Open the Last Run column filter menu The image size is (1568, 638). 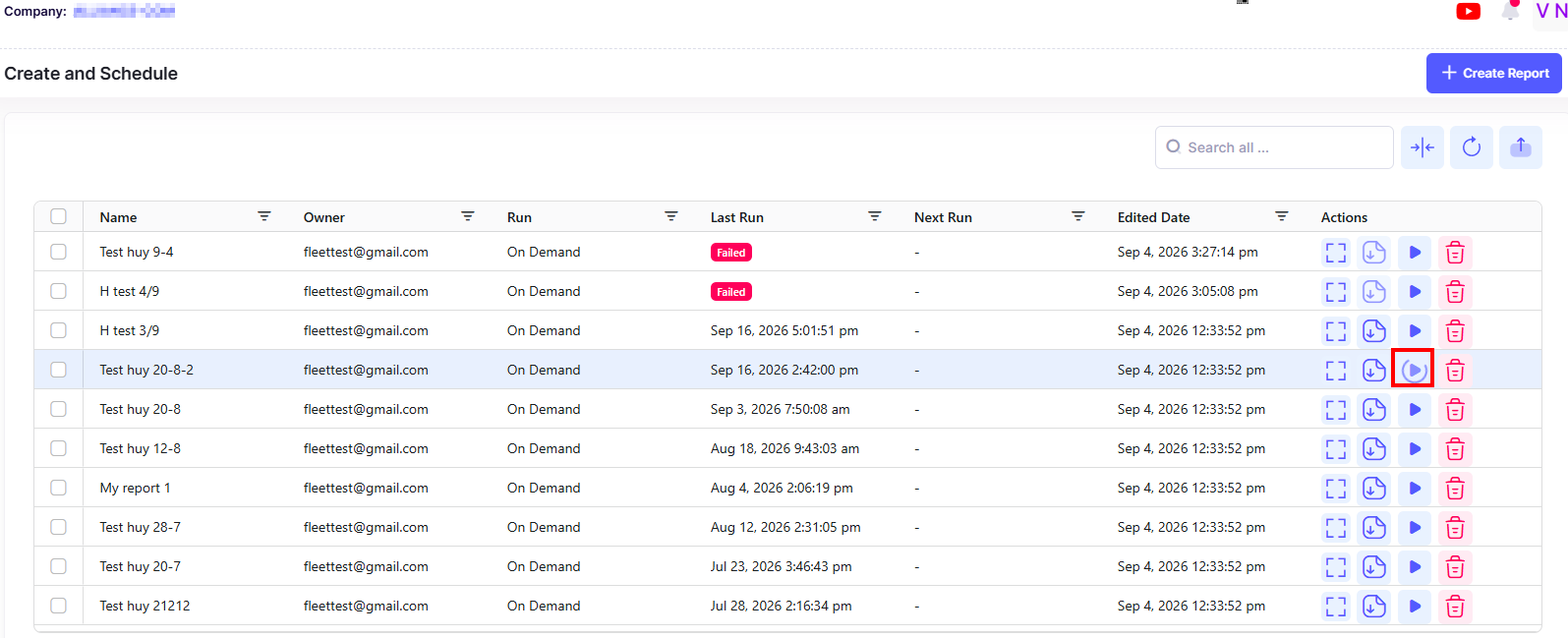coord(875,216)
